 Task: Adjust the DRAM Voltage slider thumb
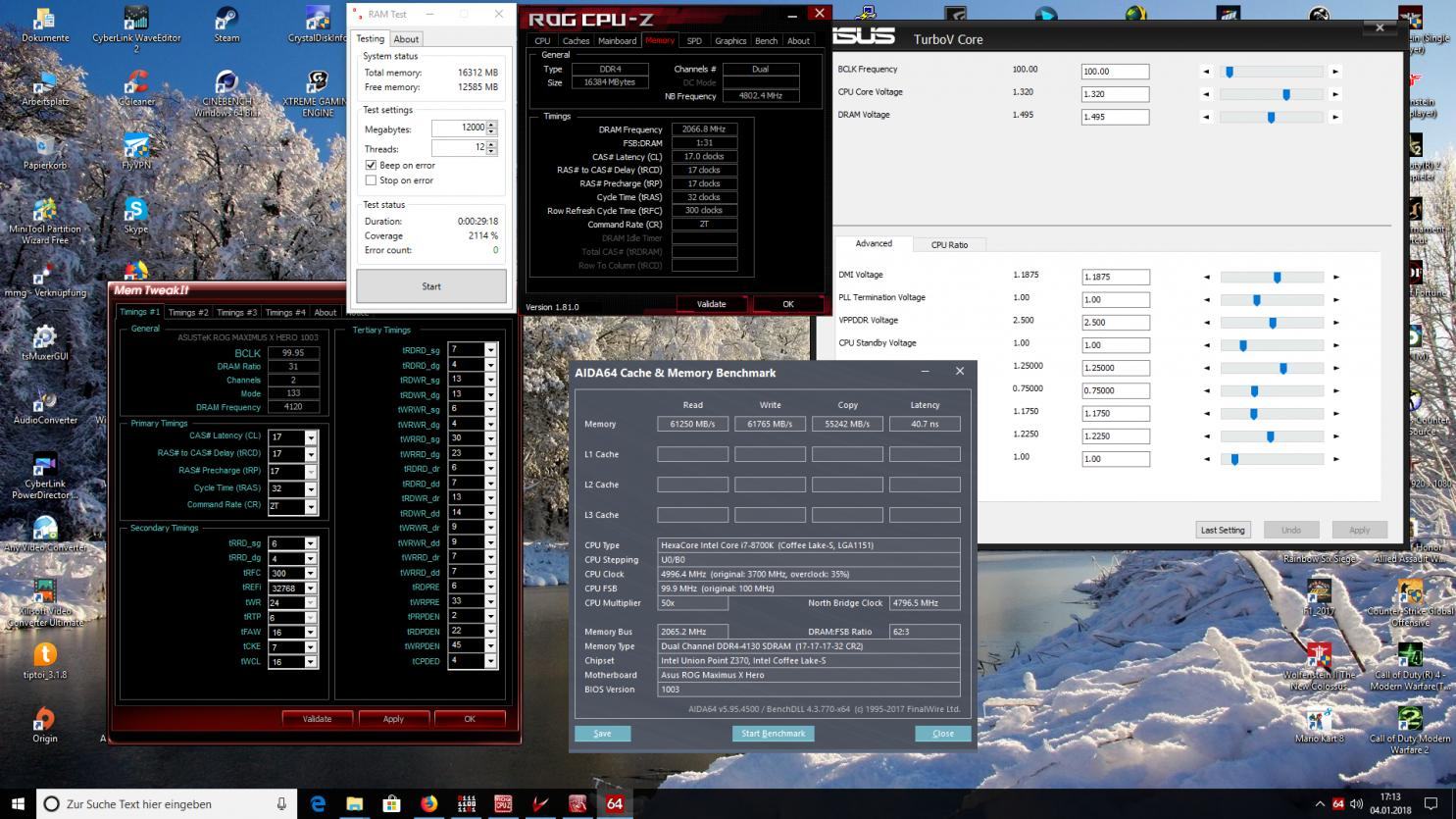tap(1271, 117)
